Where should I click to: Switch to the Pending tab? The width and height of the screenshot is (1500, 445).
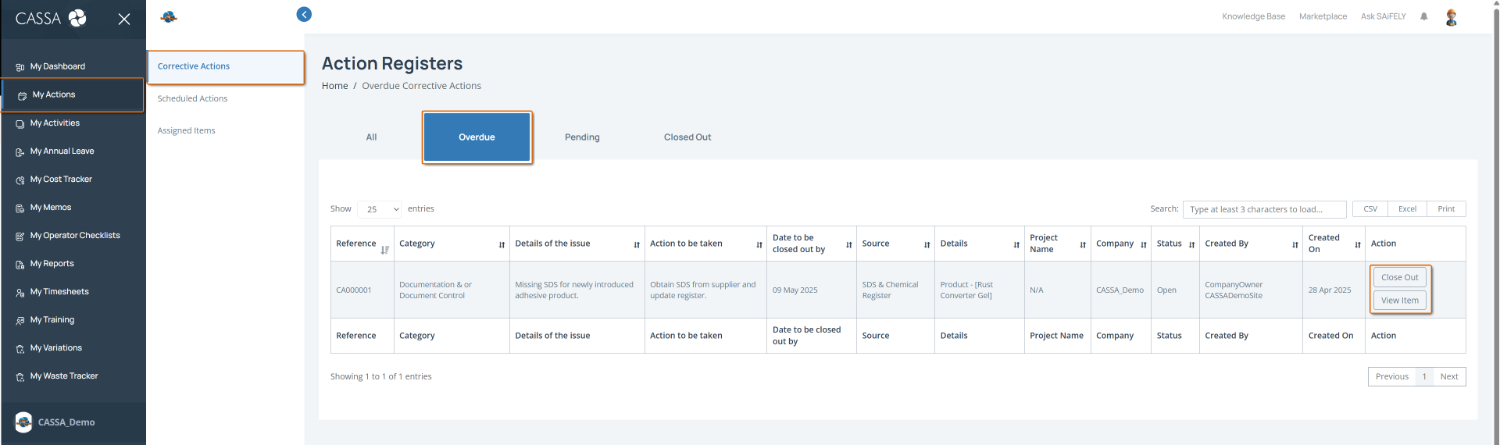[x=582, y=137]
